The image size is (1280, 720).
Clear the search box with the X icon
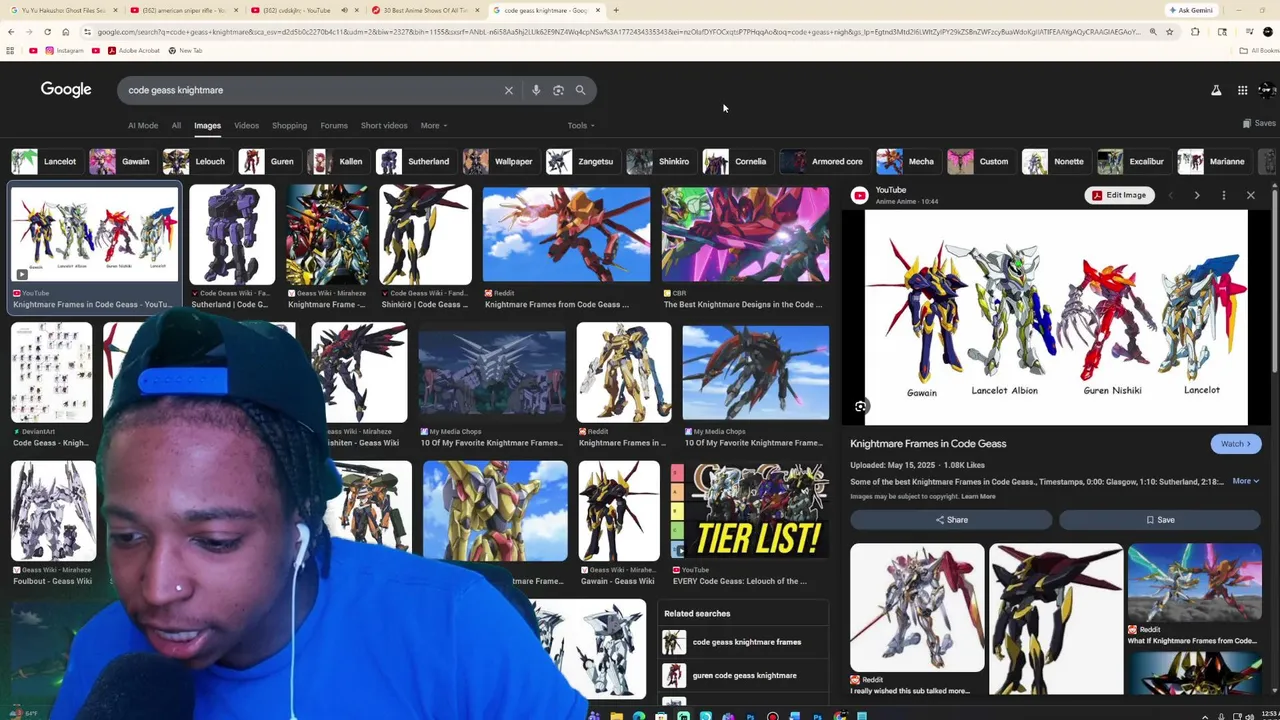click(x=508, y=90)
